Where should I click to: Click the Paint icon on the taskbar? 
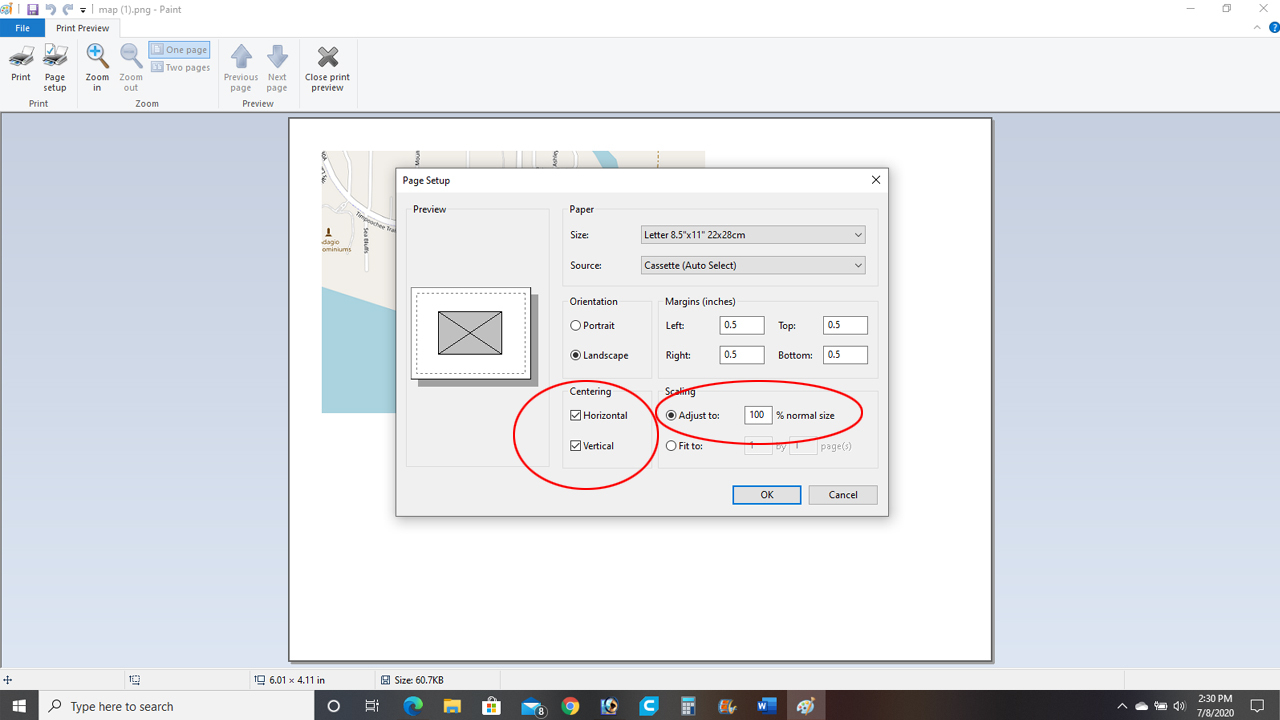[806, 706]
